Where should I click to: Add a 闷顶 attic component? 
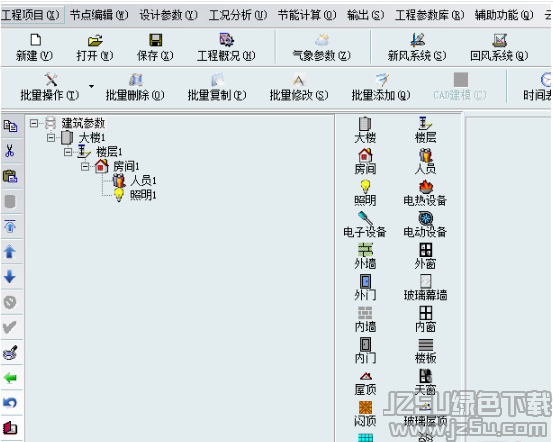[x=365, y=413]
